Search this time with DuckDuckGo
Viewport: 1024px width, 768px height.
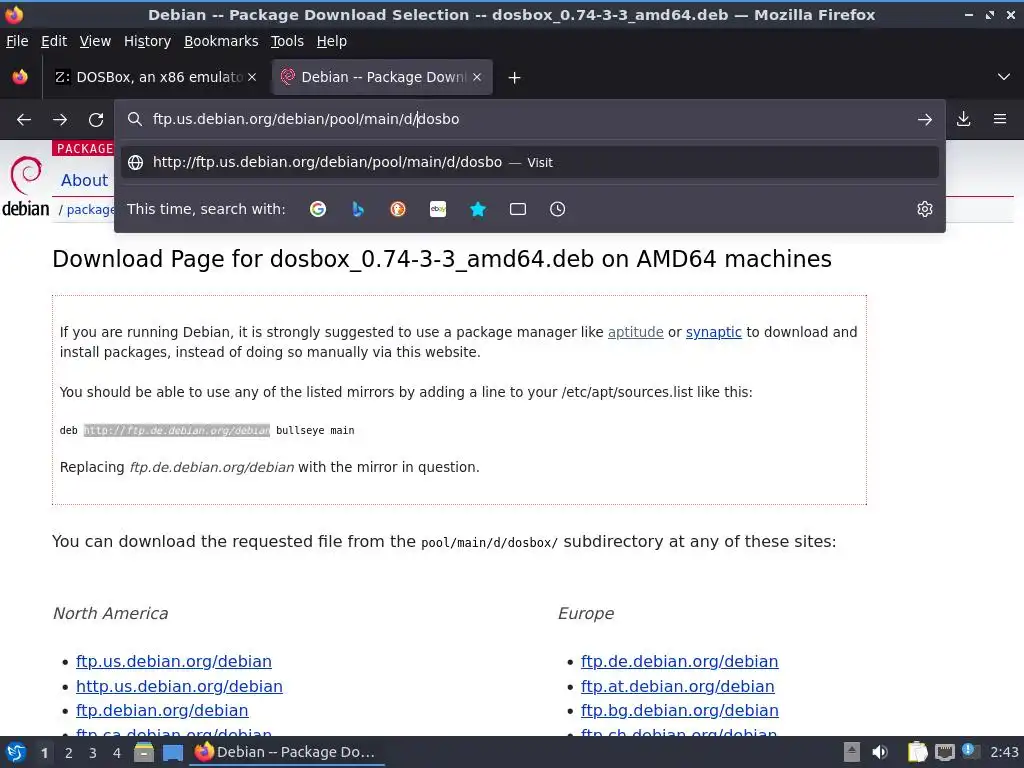tap(398, 209)
